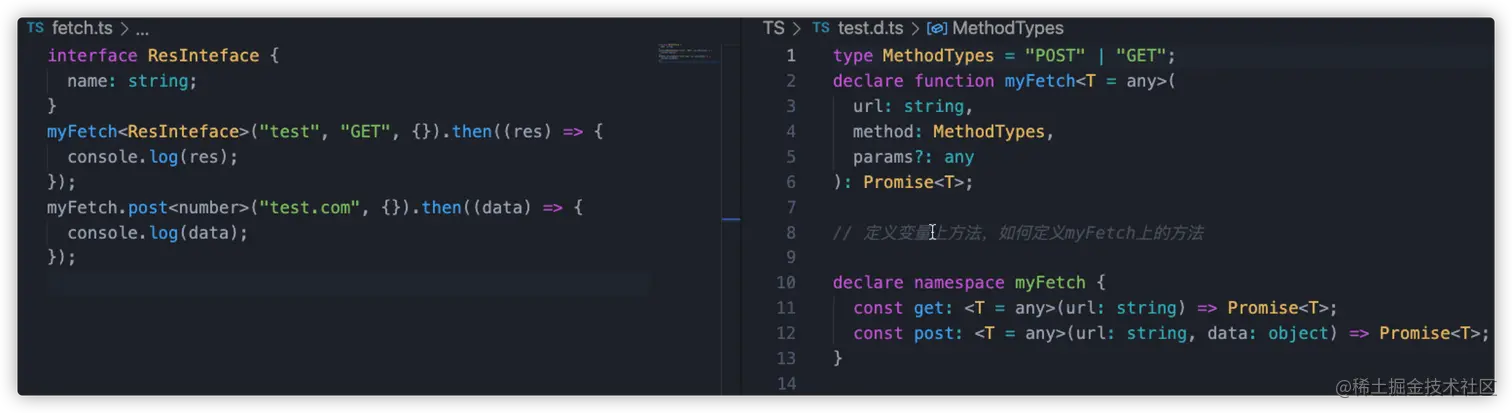This screenshot has height=413, width=1512.
Task: Click line number 4 in test.d.ts
Action: 791,132
